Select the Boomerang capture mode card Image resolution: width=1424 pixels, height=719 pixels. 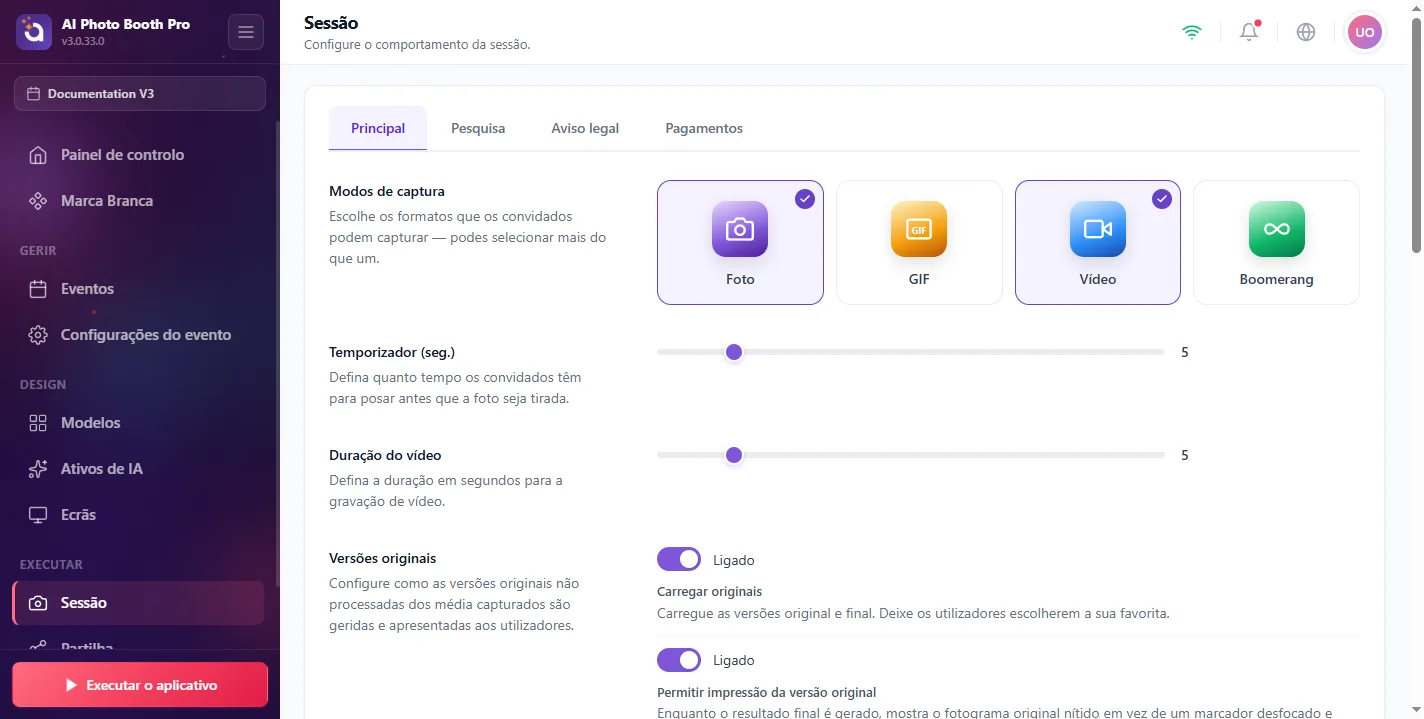pos(1276,242)
